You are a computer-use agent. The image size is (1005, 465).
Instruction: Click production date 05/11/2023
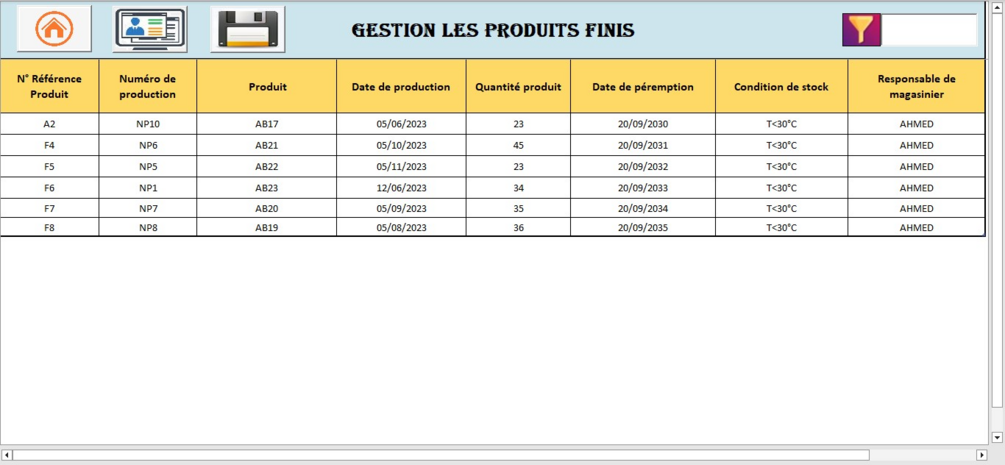point(401,167)
